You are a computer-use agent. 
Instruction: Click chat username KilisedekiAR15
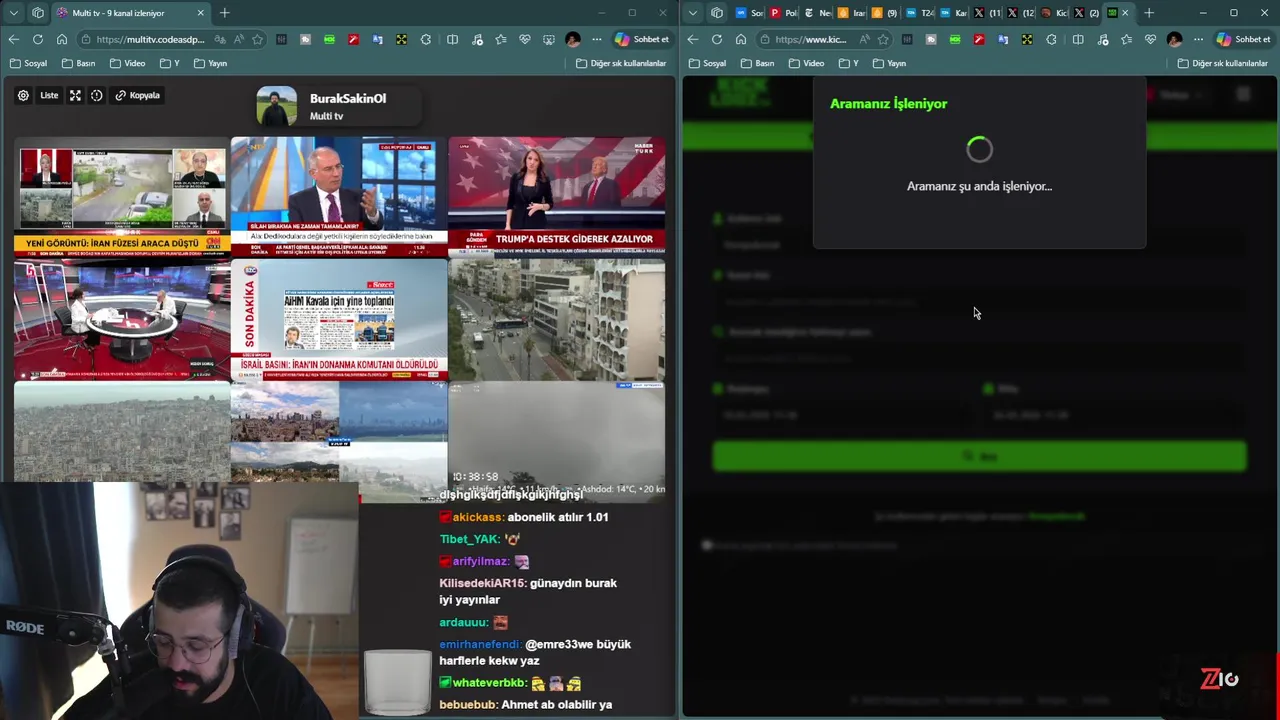point(482,583)
